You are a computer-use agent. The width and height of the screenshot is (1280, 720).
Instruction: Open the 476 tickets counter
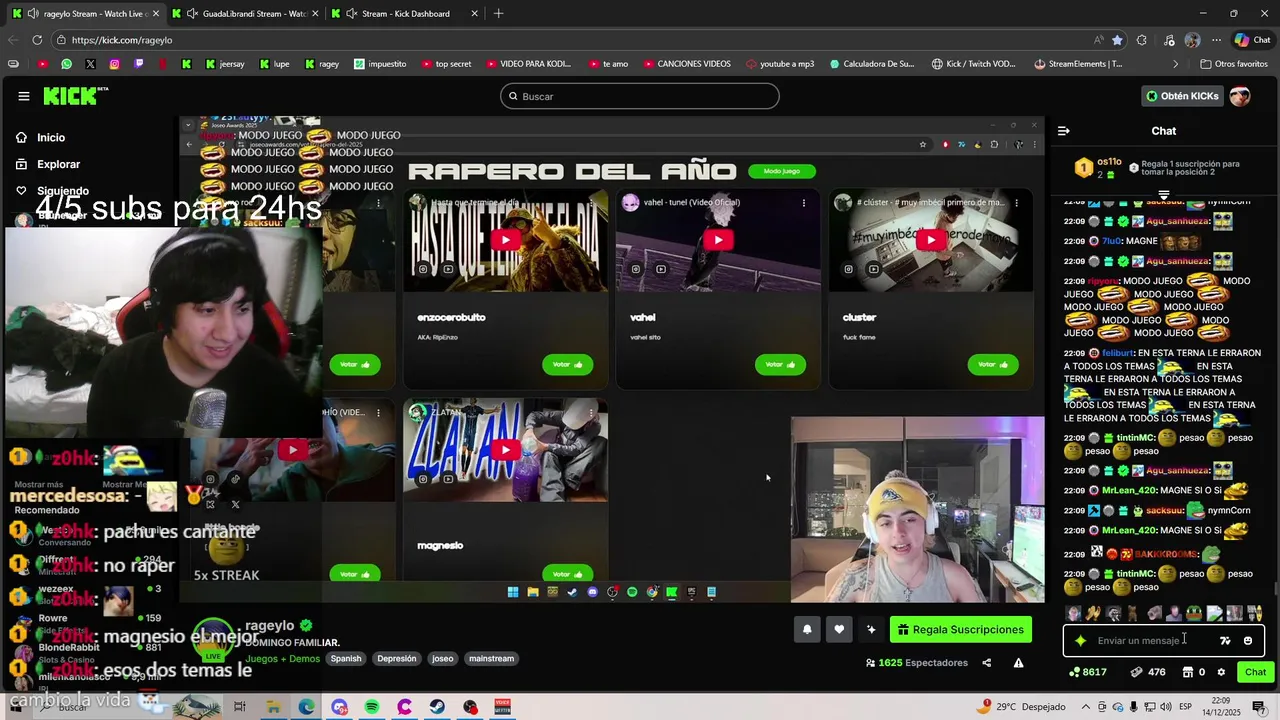[1148, 672]
